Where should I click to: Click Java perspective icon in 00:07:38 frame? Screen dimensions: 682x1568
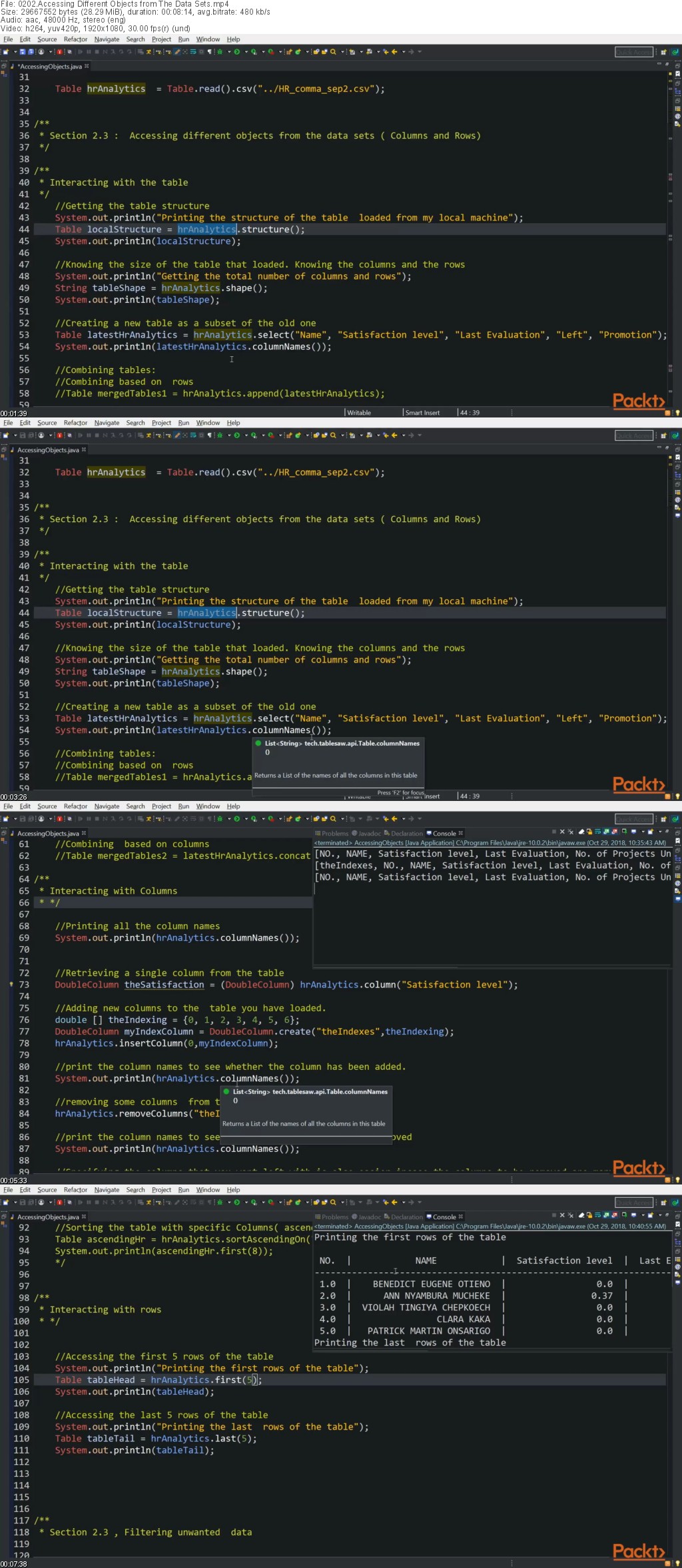(675, 1202)
